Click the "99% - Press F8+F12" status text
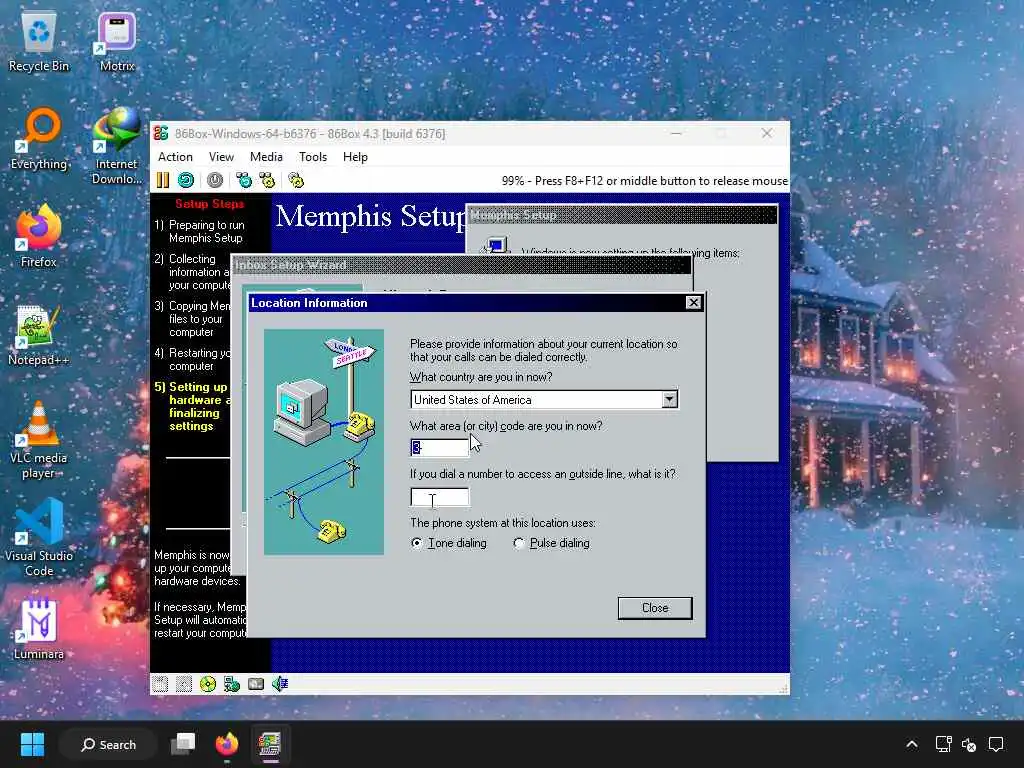 tap(645, 181)
